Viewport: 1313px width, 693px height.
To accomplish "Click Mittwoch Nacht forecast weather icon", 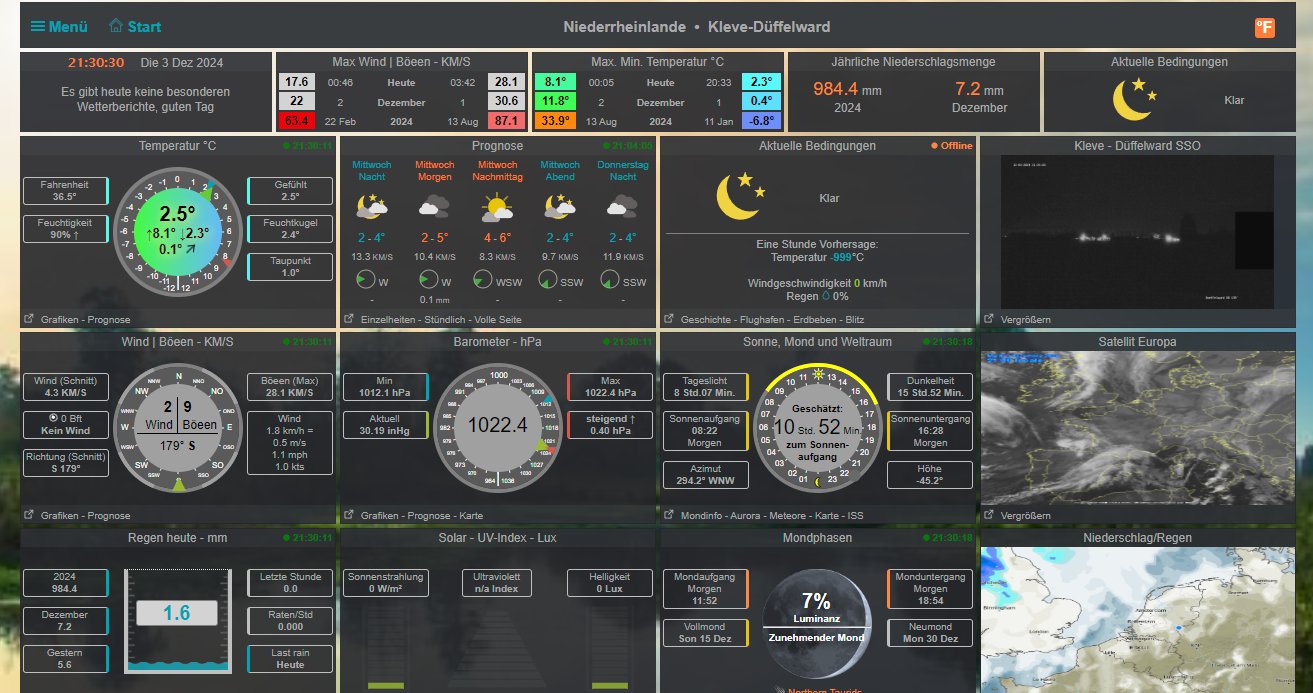I will (x=372, y=207).
